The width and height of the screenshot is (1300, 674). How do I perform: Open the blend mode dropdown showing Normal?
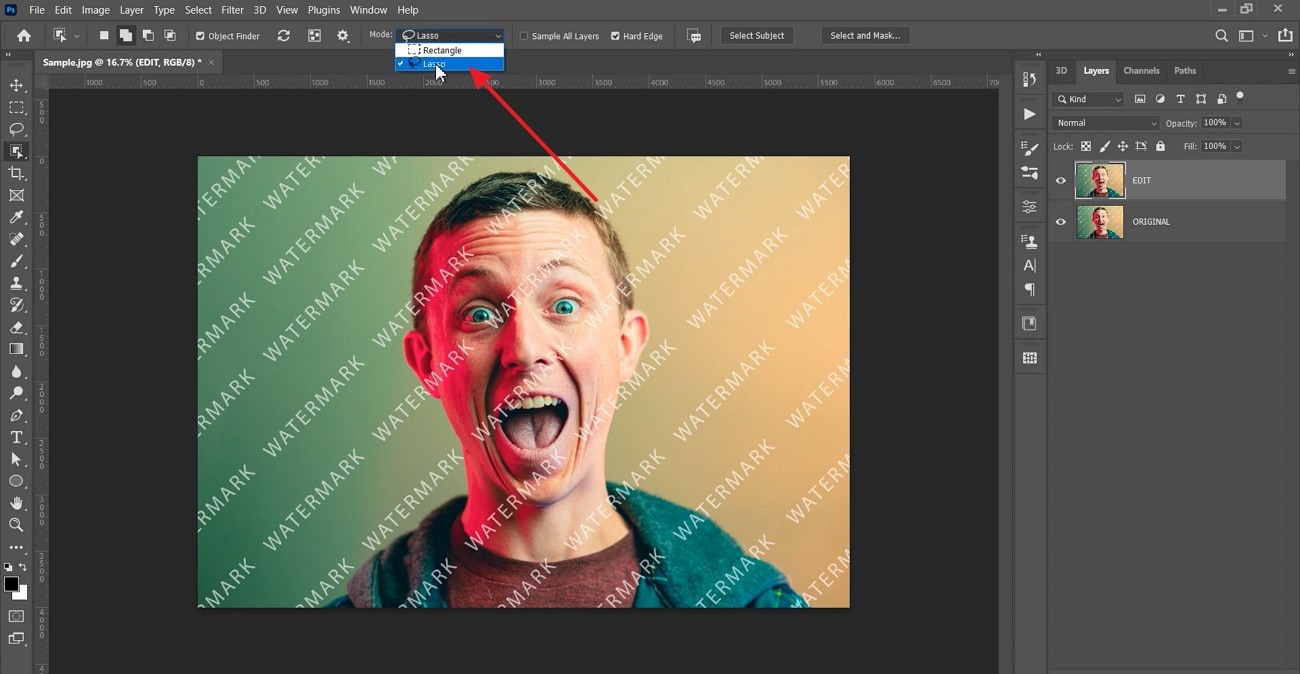point(1105,122)
